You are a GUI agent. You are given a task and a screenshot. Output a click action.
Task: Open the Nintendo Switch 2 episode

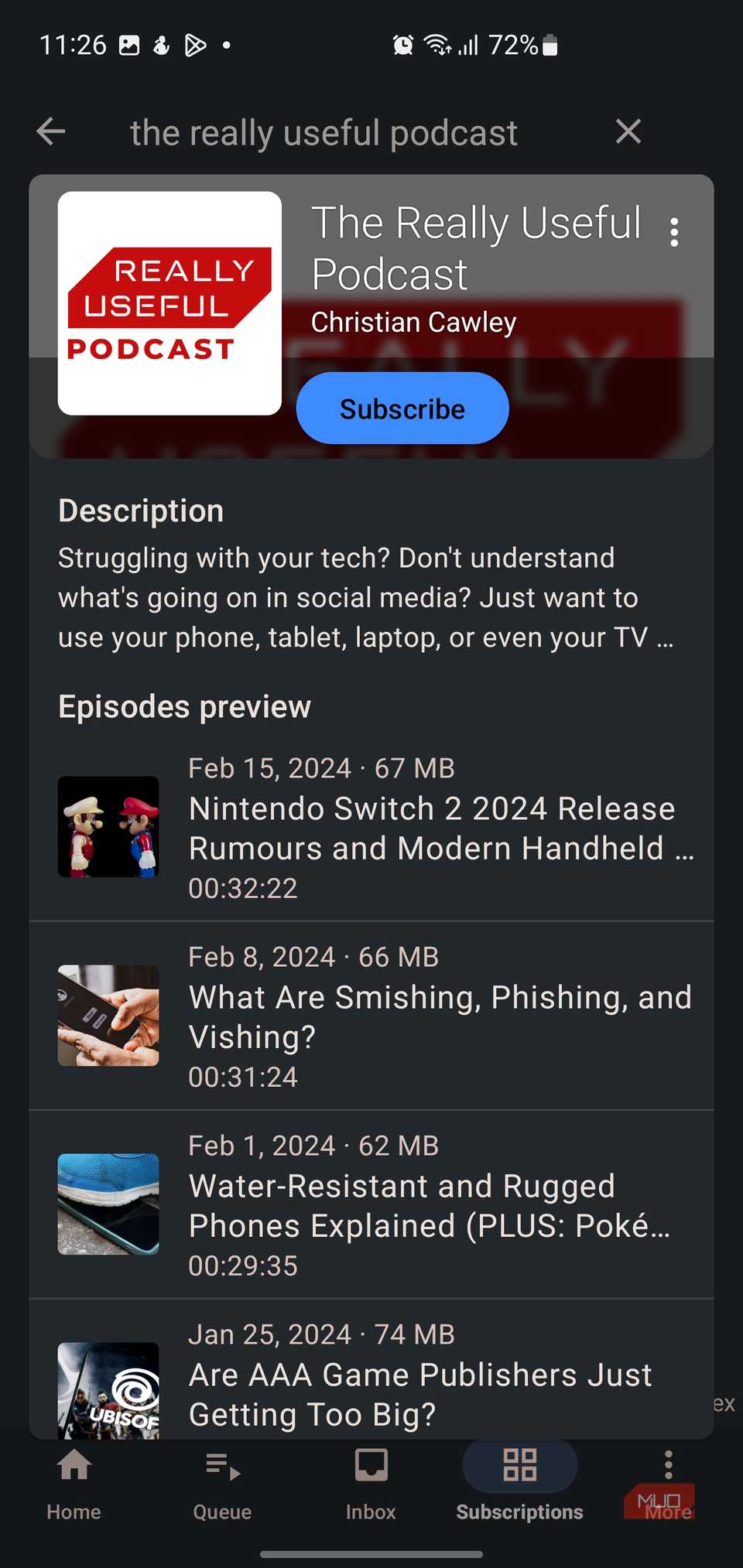(371, 828)
